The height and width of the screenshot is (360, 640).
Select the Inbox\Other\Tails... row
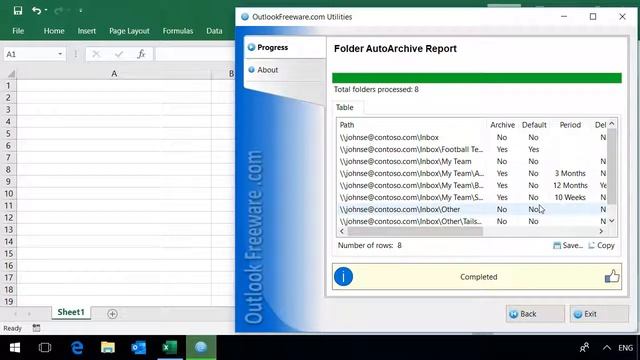(x=472, y=221)
